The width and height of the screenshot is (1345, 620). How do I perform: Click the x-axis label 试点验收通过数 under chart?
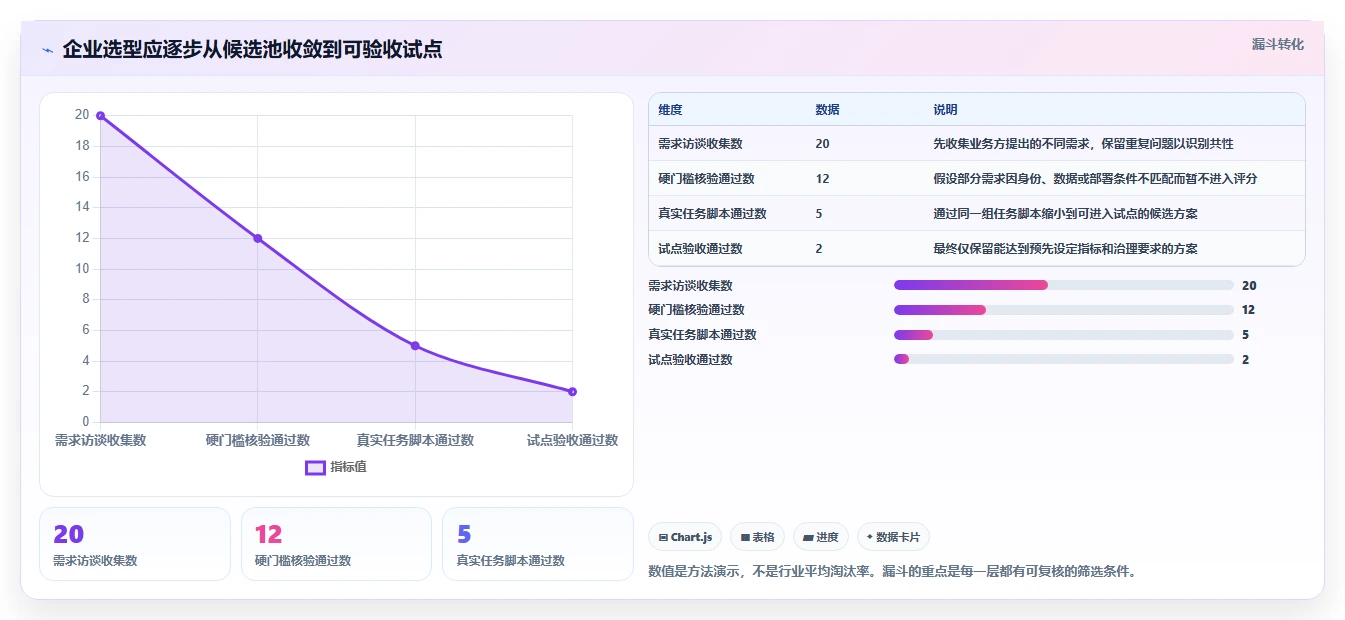tap(572, 440)
